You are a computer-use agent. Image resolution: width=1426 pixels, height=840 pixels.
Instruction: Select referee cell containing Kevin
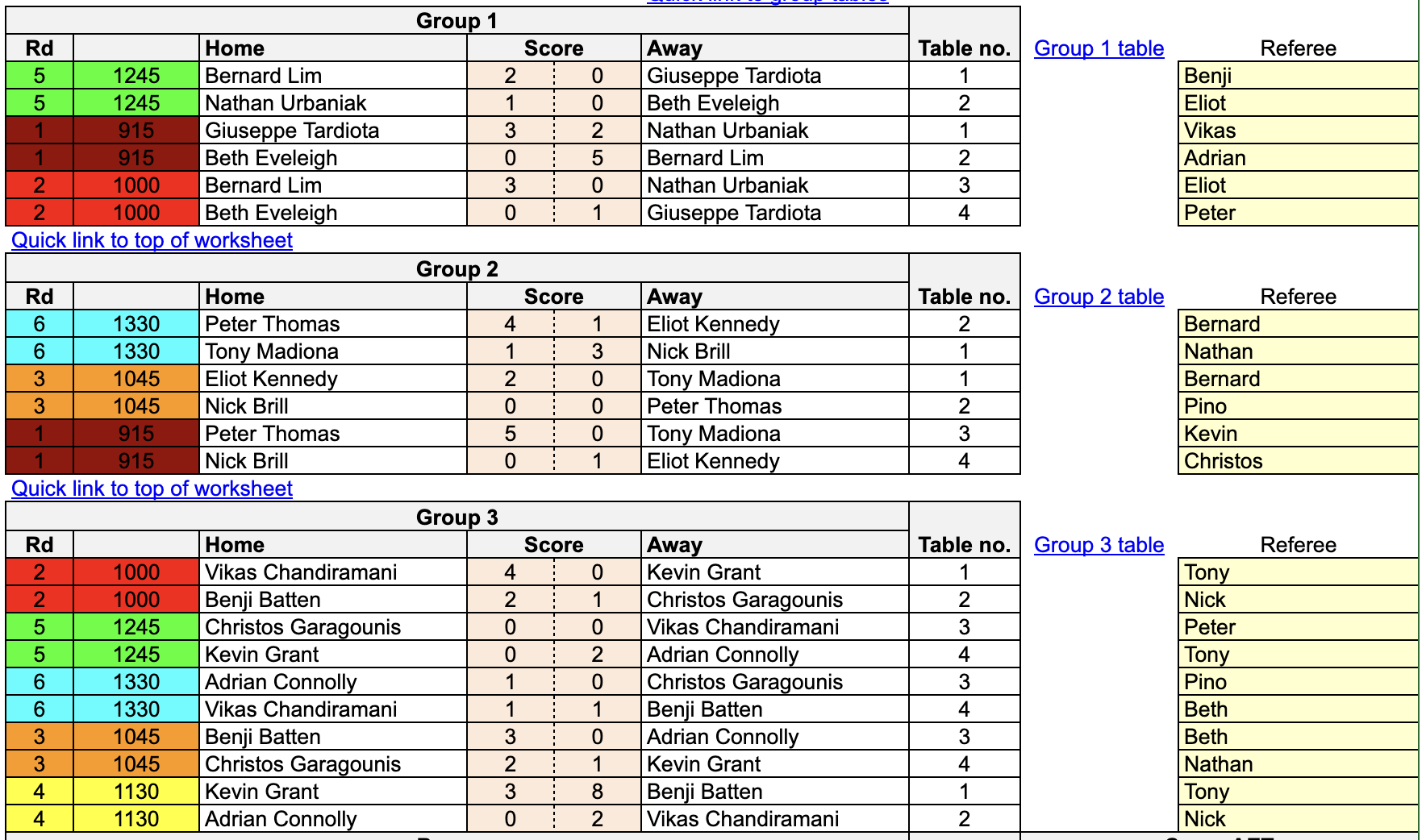click(1298, 434)
